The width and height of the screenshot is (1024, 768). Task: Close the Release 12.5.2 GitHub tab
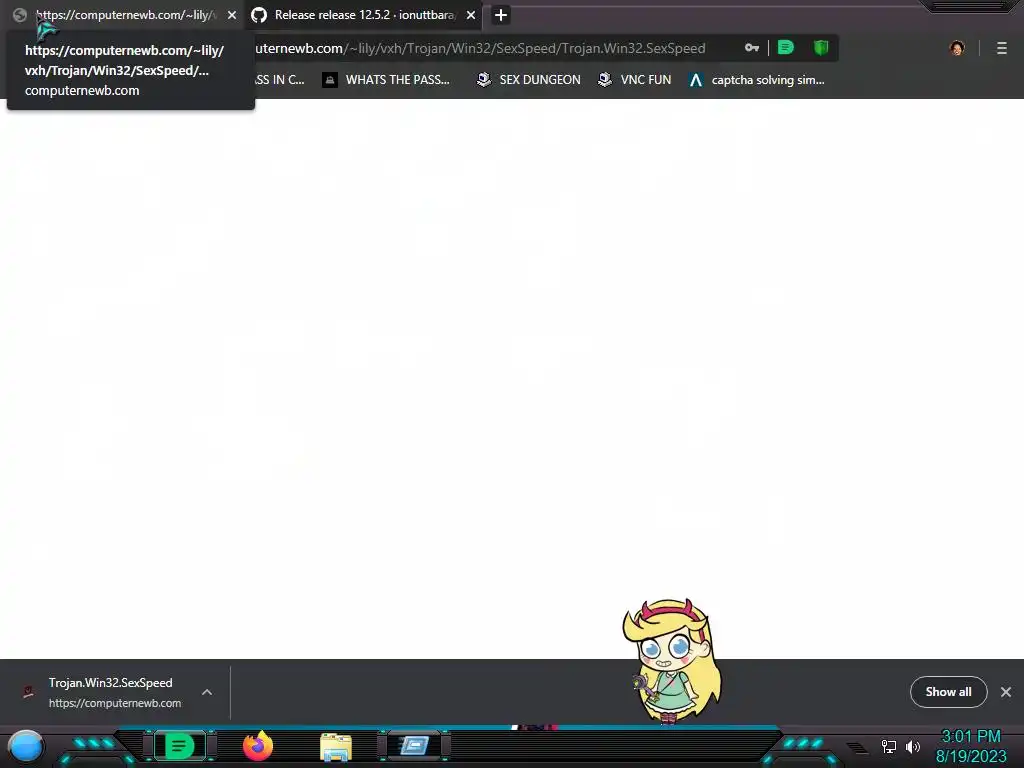click(x=471, y=15)
